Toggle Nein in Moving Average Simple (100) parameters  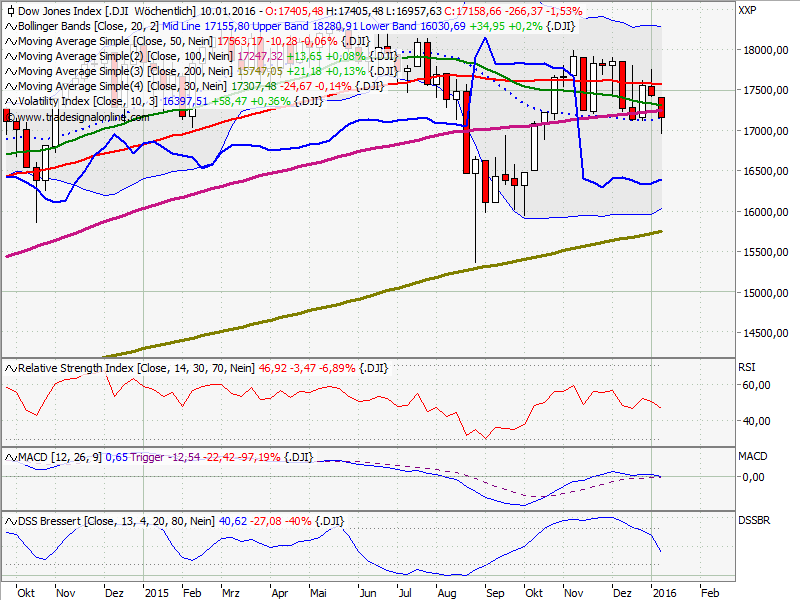pyautogui.click(x=216, y=56)
